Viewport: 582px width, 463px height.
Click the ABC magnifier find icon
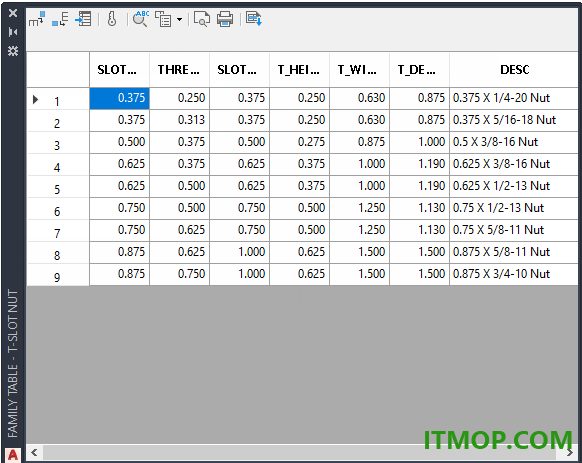coord(141,19)
